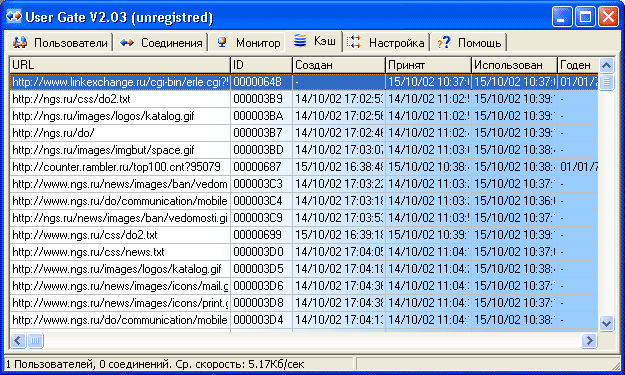Minimize the User Gate window
The height and width of the screenshot is (375, 625).
tap(562, 17)
